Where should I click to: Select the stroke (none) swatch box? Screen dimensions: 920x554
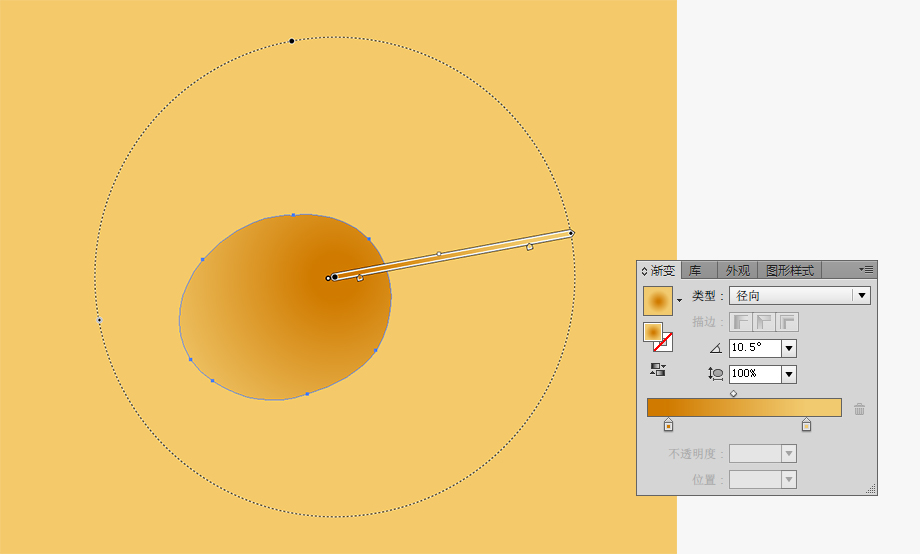coord(665,343)
